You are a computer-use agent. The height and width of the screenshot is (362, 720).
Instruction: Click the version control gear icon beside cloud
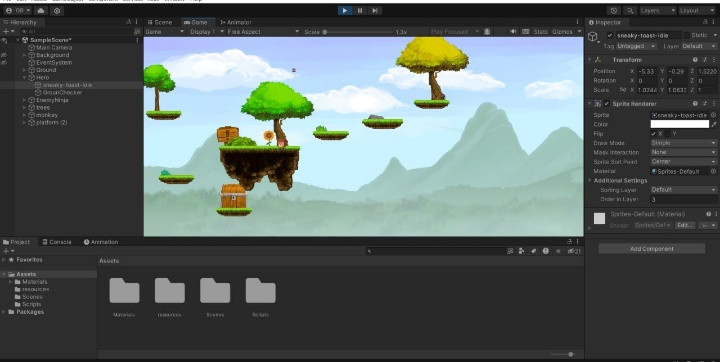(x=56, y=10)
